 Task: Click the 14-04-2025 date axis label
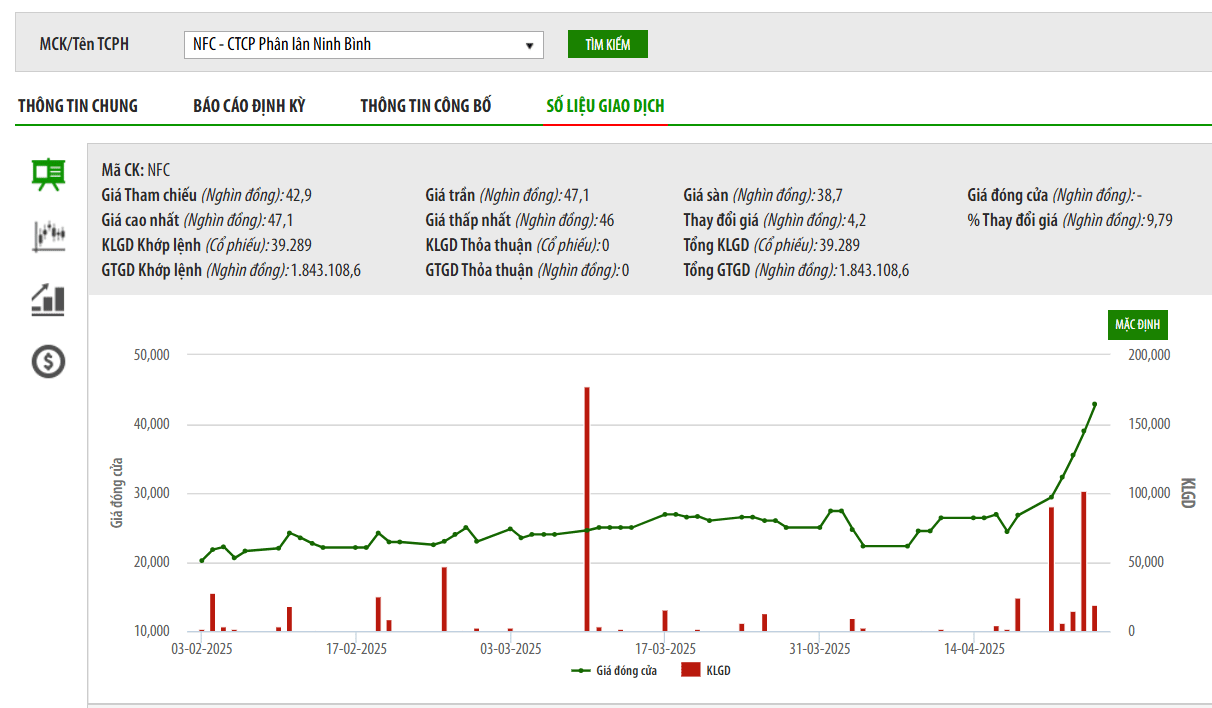[x=975, y=649]
